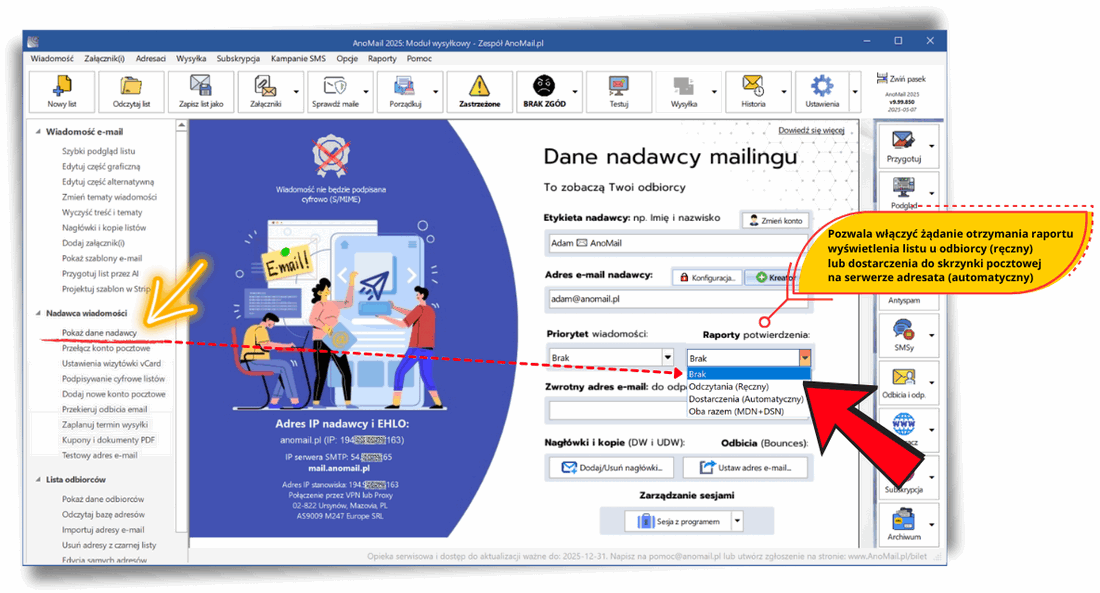Select Przygotuj list przez AI item
The height and width of the screenshot is (593, 1100).
point(100,274)
